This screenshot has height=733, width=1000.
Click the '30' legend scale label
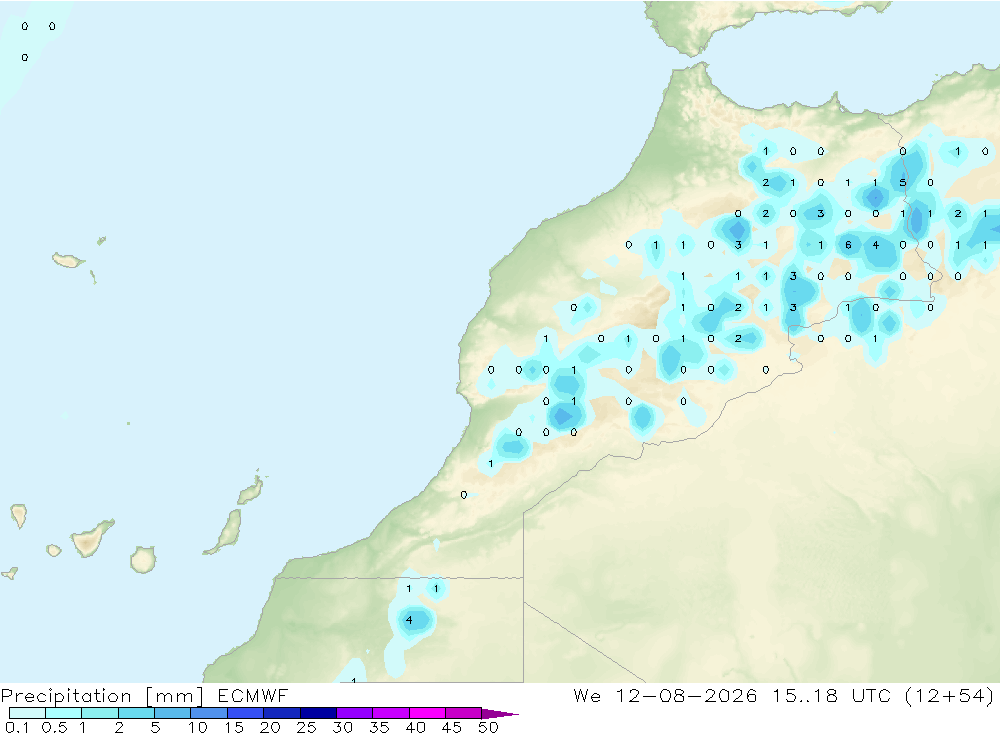tap(342, 727)
